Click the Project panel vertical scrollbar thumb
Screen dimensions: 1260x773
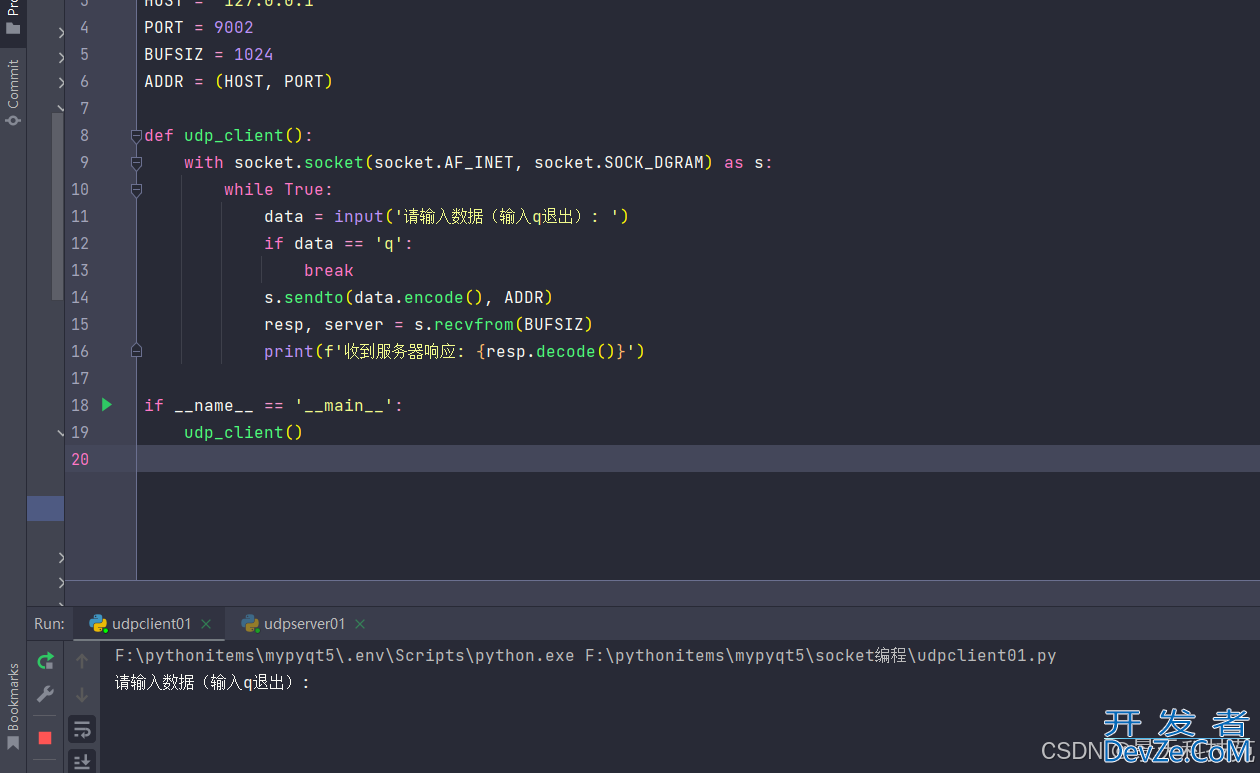58,206
